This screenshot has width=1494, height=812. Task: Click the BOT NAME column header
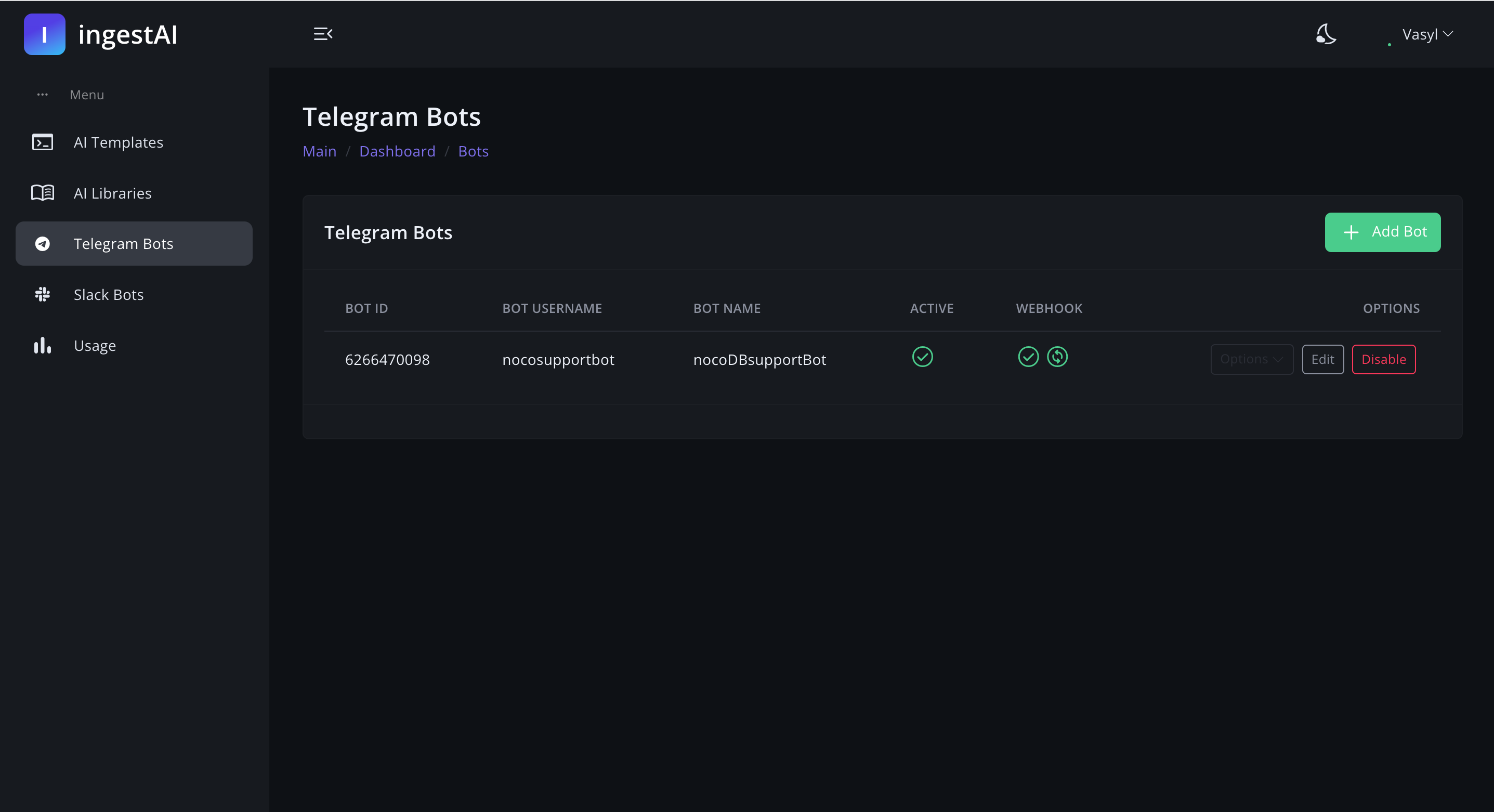tap(727, 309)
